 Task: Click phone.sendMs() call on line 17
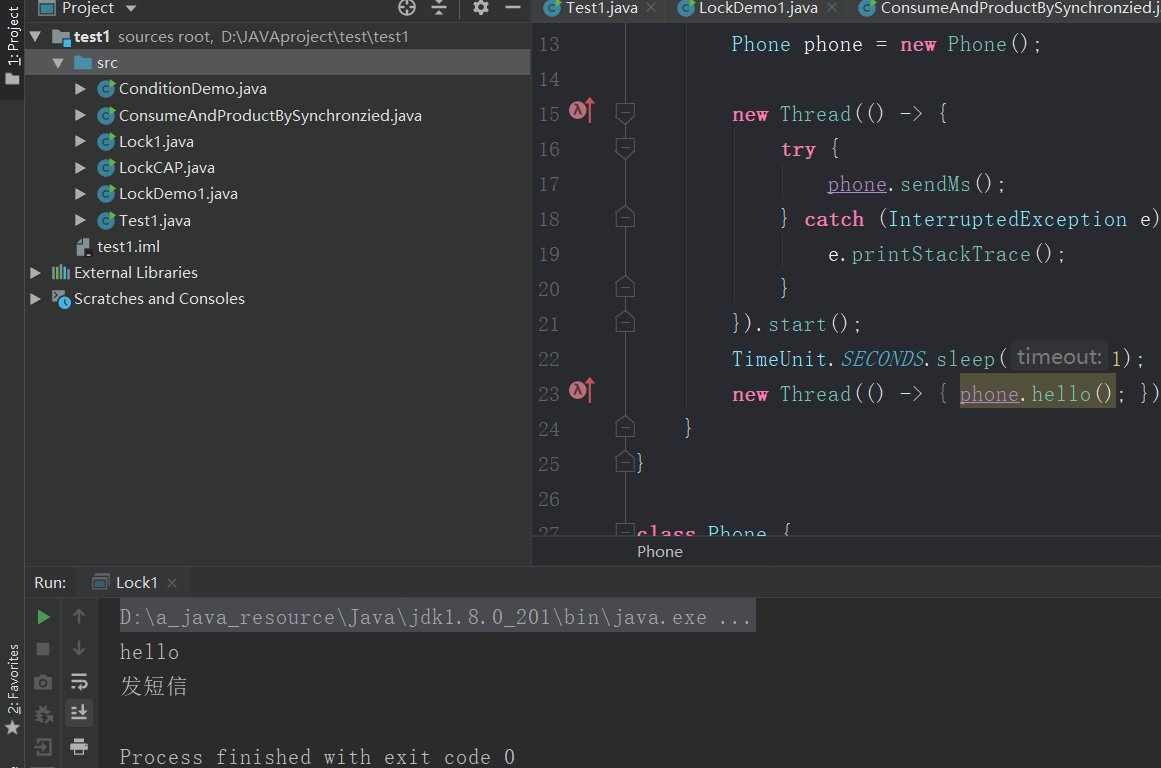(909, 184)
